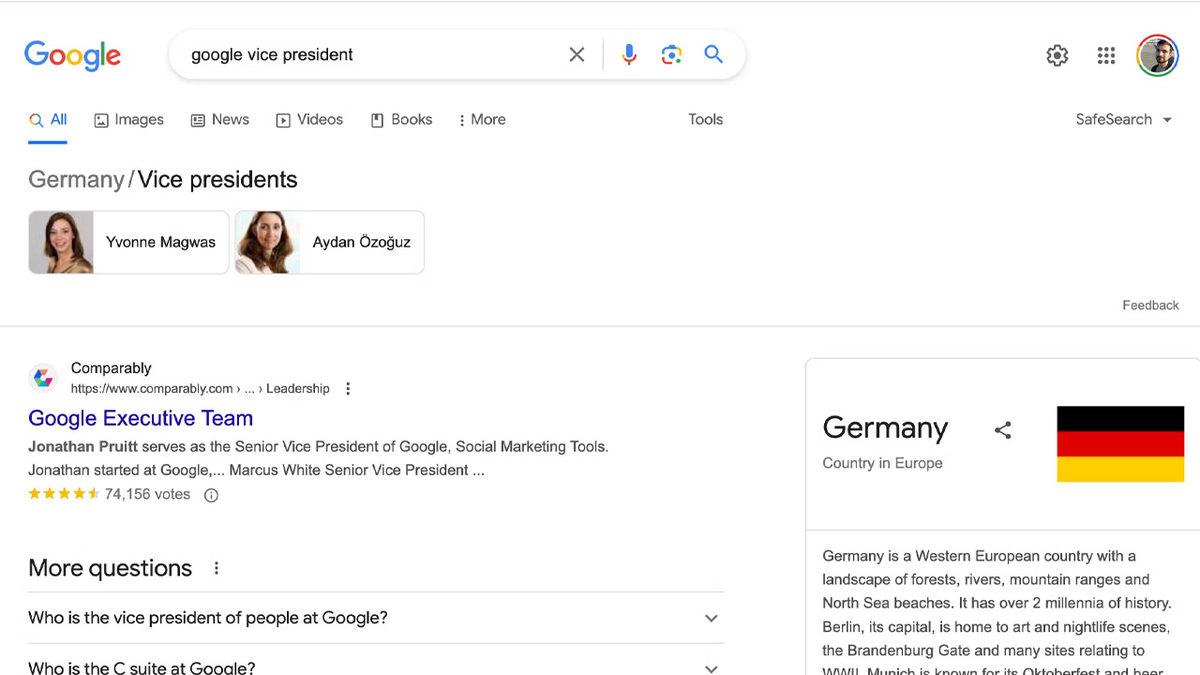The image size is (1200, 675).
Task: Open the SafeSearch dropdown
Action: [x=1122, y=119]
